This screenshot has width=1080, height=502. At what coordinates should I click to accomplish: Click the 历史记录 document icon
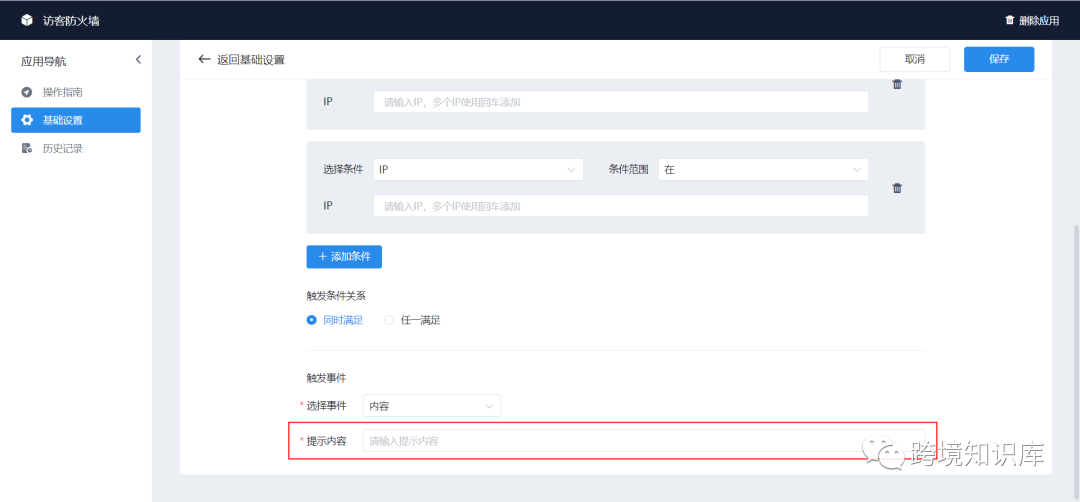27,148
